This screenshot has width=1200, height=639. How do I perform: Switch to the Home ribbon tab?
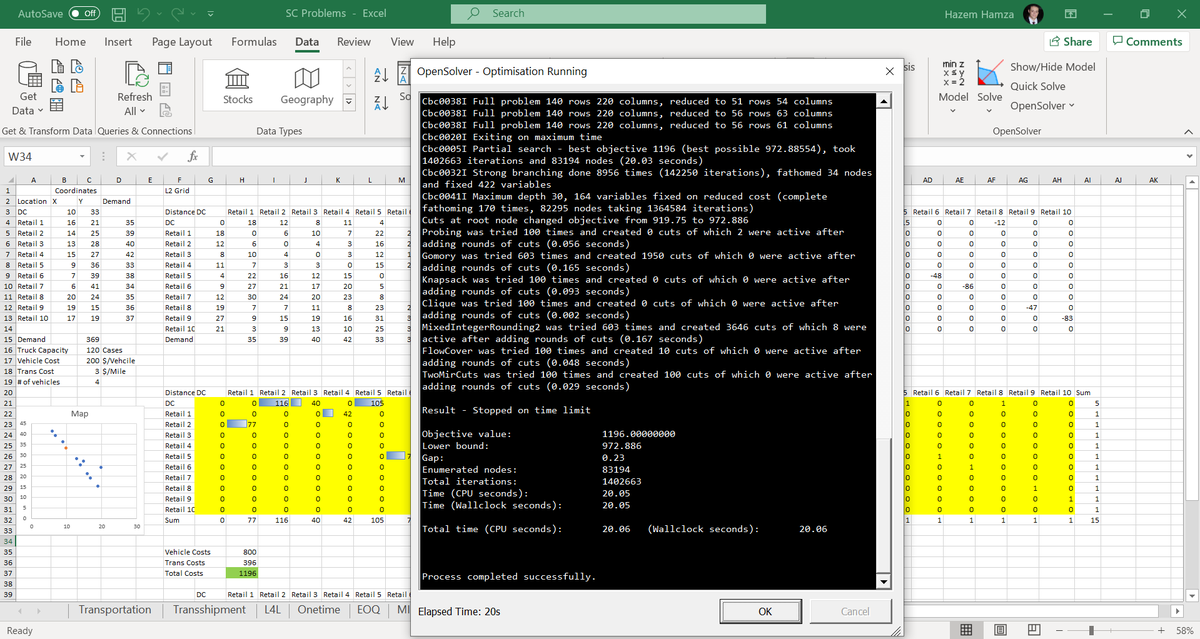[70, 42]
